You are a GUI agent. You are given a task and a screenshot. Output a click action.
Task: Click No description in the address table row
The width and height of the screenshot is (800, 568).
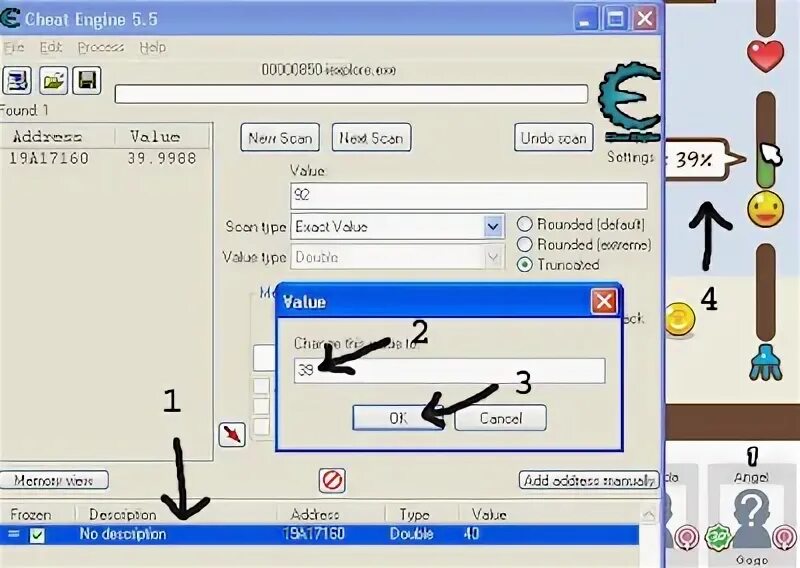click(123, 534)
